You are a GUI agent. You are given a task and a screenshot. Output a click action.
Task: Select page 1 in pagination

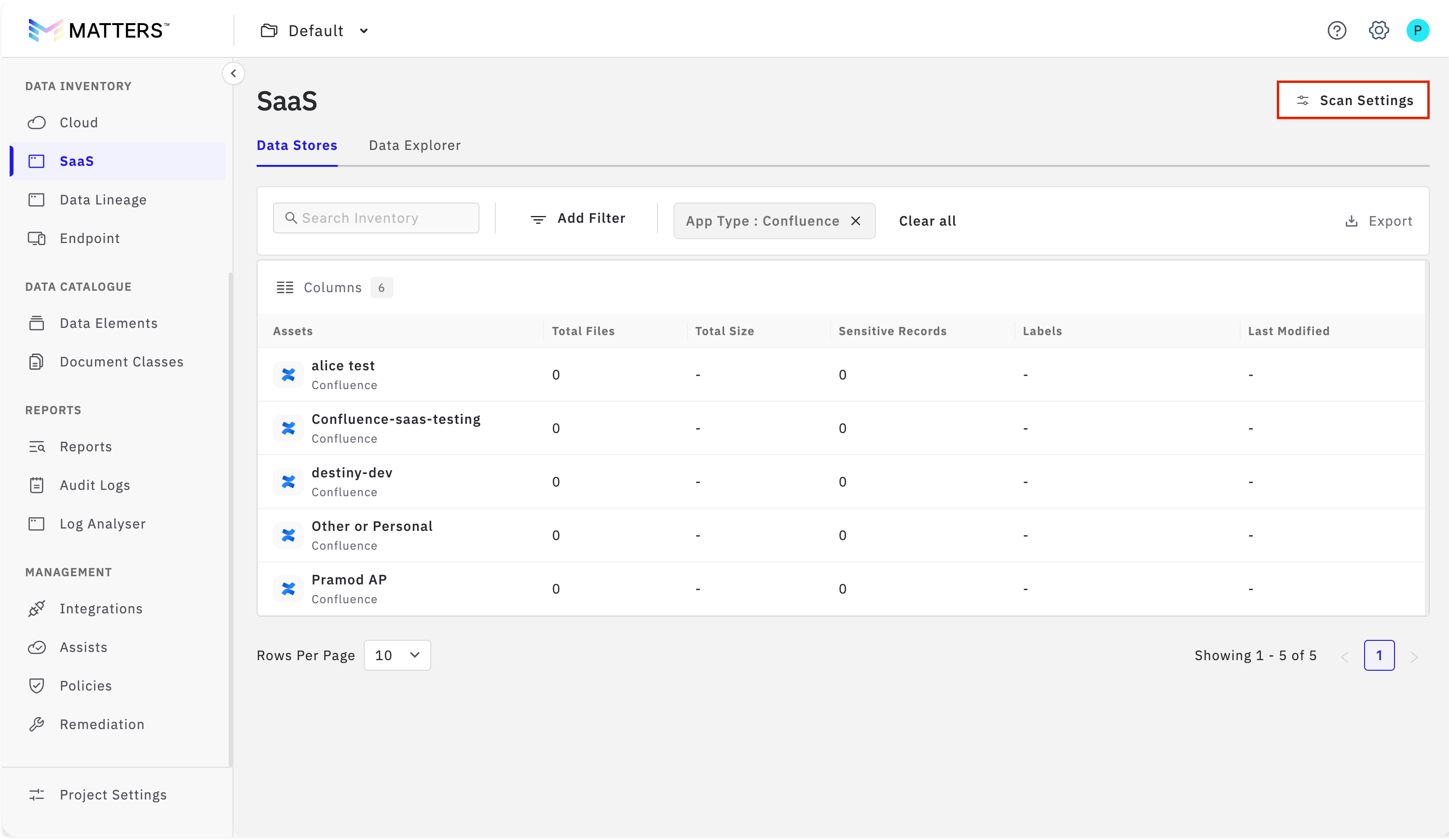(x=1379, y=655)
